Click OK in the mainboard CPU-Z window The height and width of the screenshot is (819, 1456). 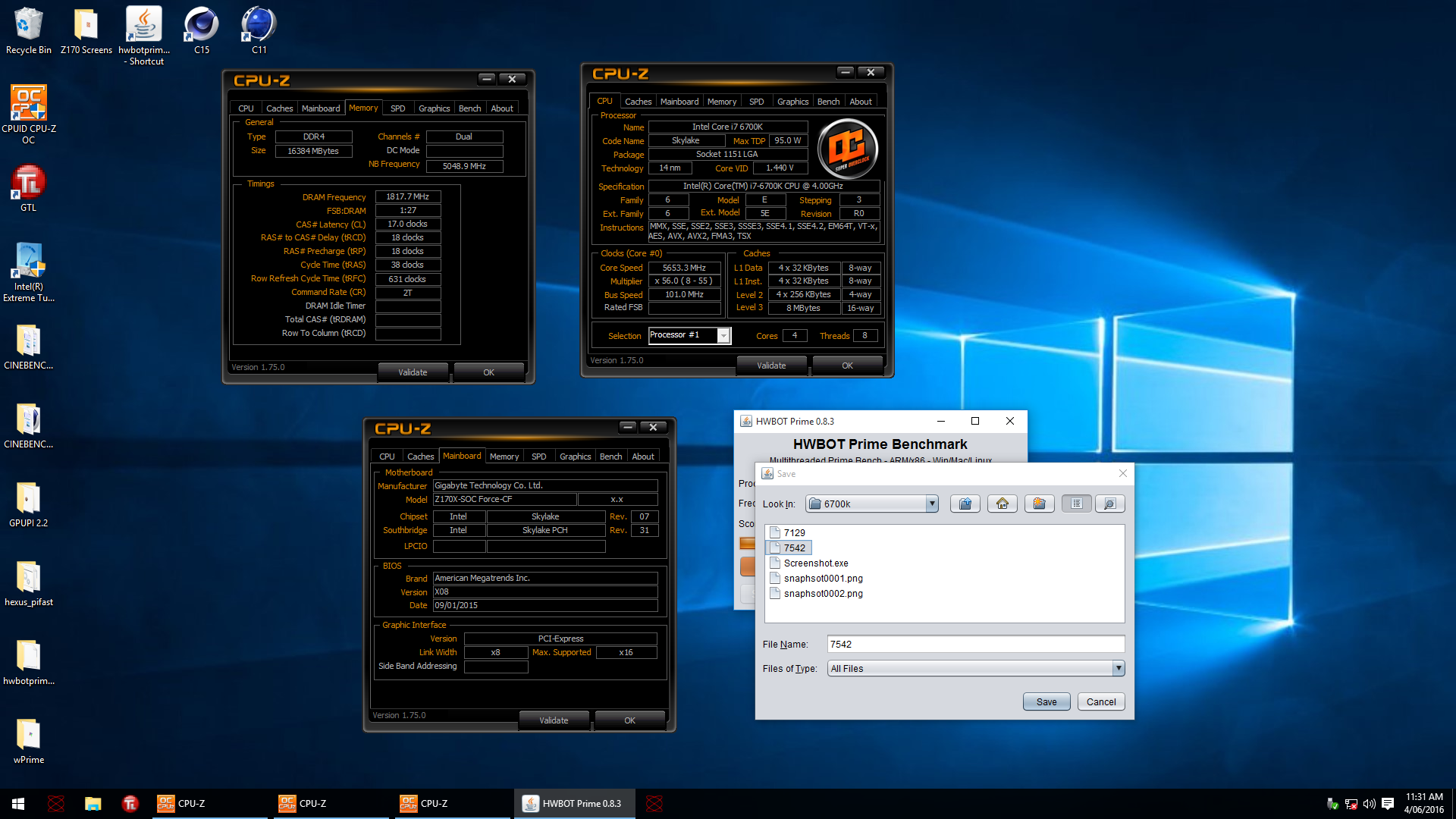[629, 720]
